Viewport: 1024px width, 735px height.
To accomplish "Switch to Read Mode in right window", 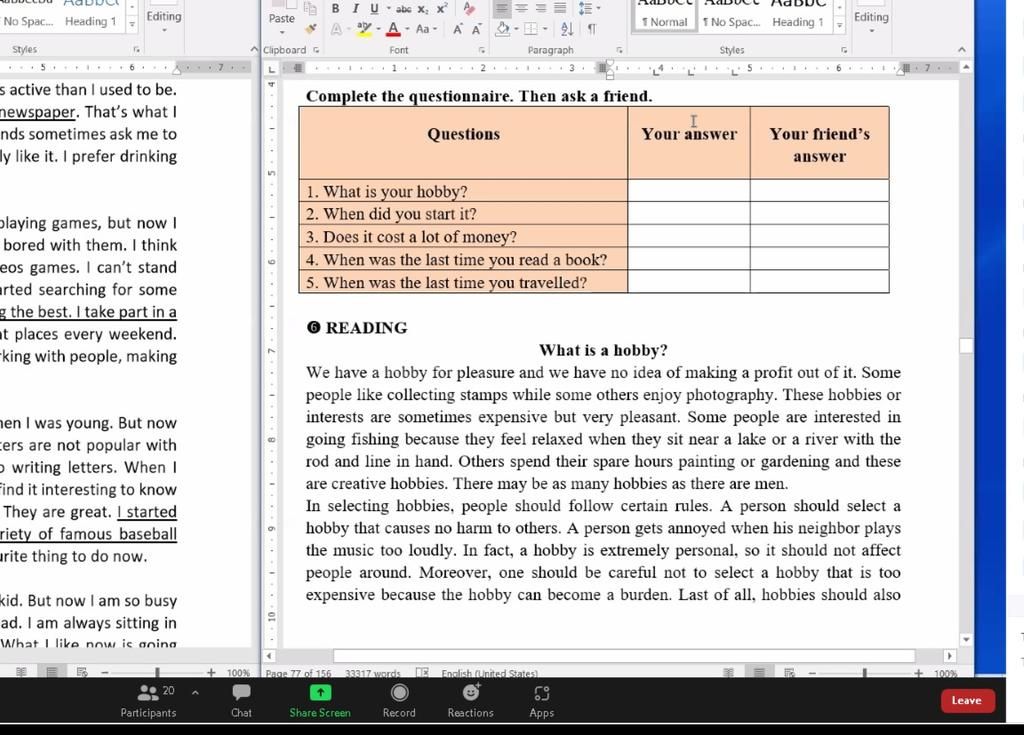I will (728, 672).
